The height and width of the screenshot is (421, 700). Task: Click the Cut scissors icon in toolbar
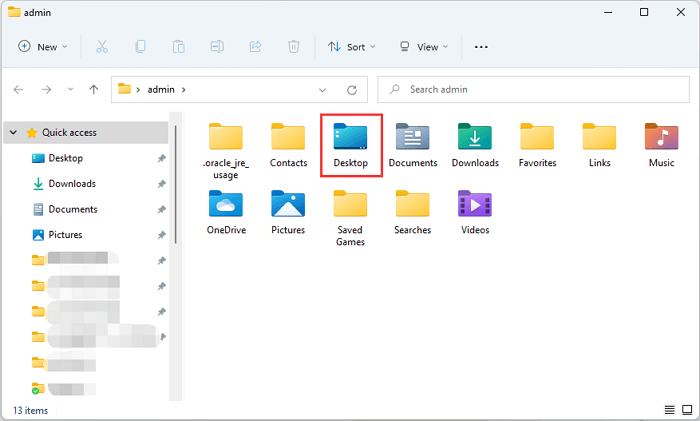[x=102, y=47]
